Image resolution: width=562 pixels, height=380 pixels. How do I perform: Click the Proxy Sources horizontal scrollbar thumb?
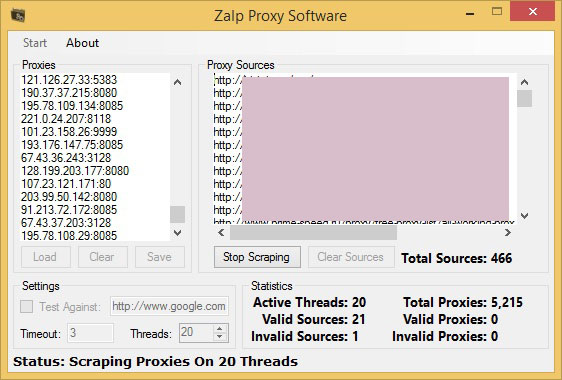(x=313, y=233)
